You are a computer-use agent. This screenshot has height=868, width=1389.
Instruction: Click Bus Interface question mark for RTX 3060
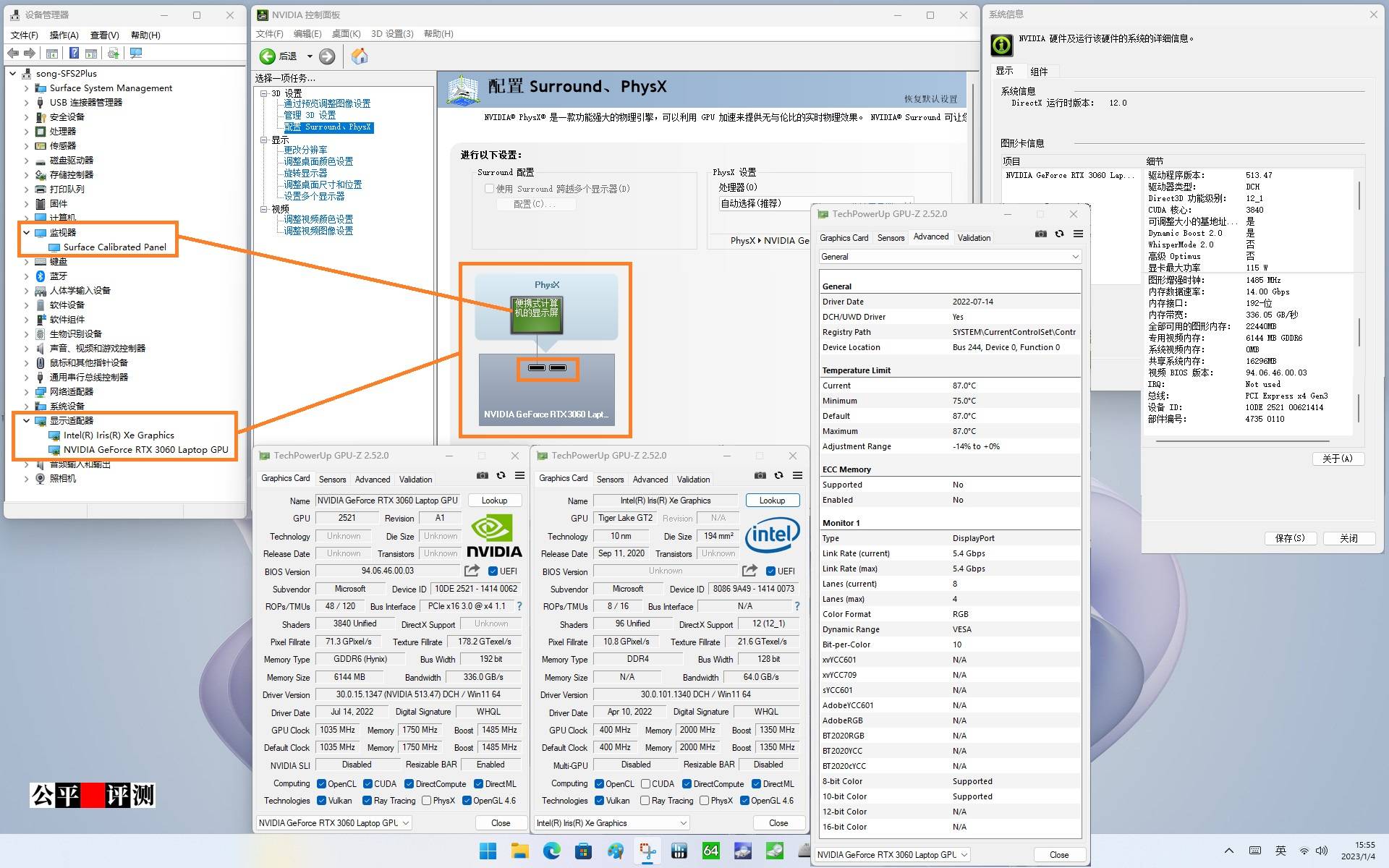[x=519, y=606]
